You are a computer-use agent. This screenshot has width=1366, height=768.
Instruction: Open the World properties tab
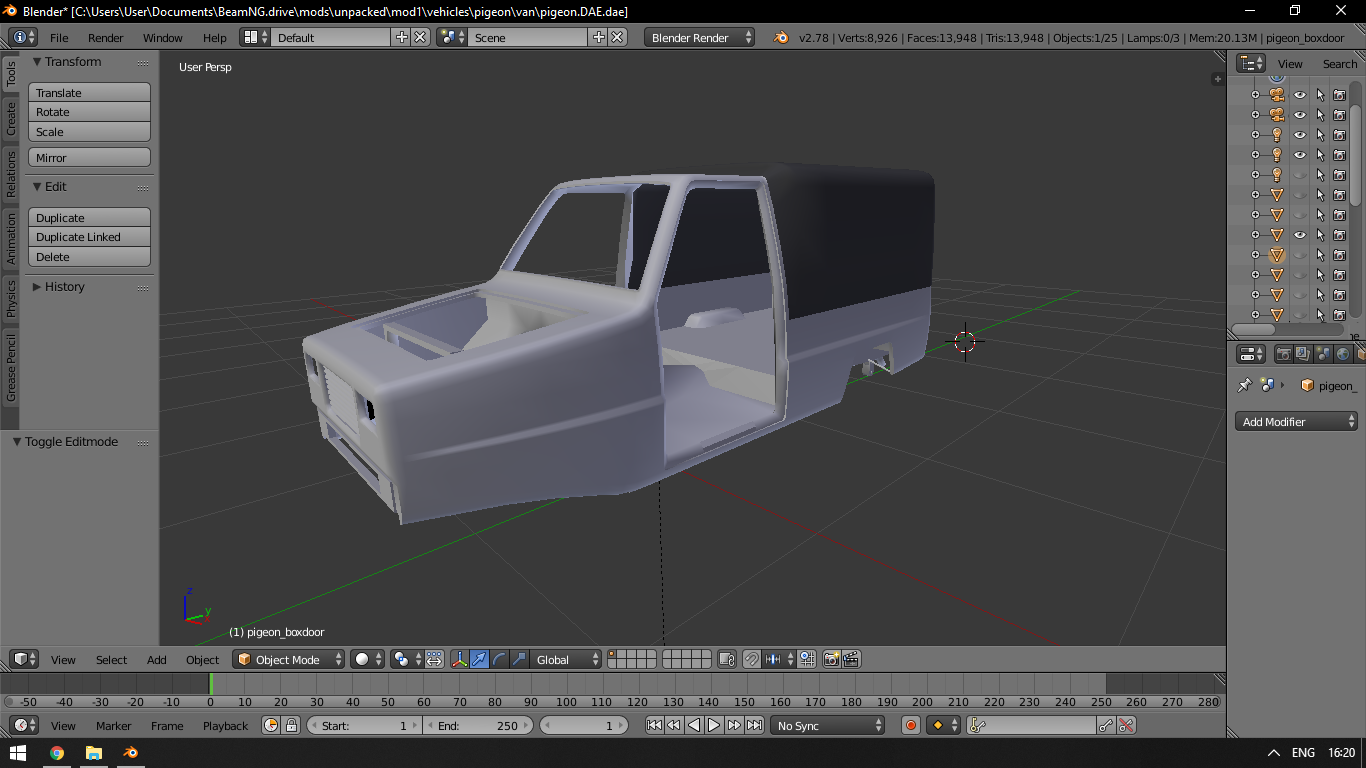coord(1343,354)
